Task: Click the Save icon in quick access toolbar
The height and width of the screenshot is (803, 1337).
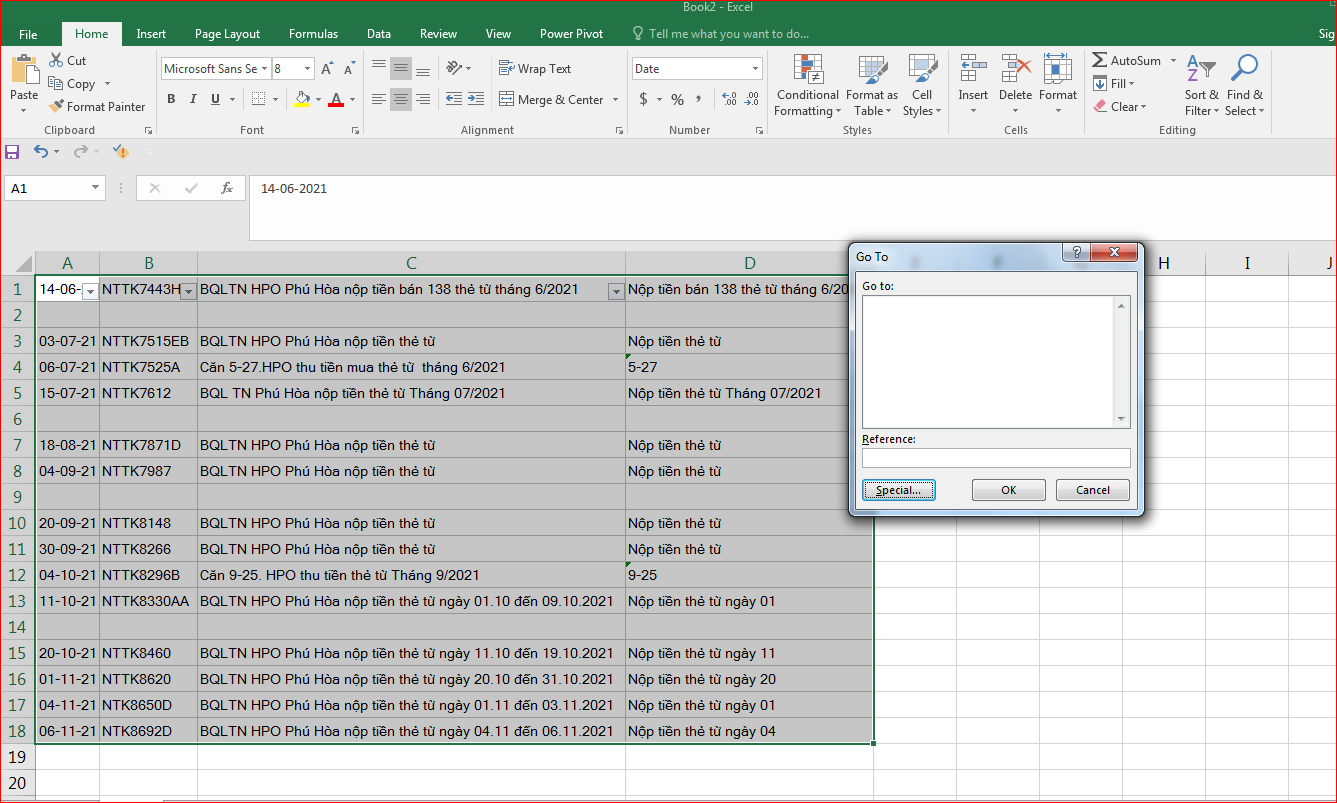Action: click(x=12, y=152)
